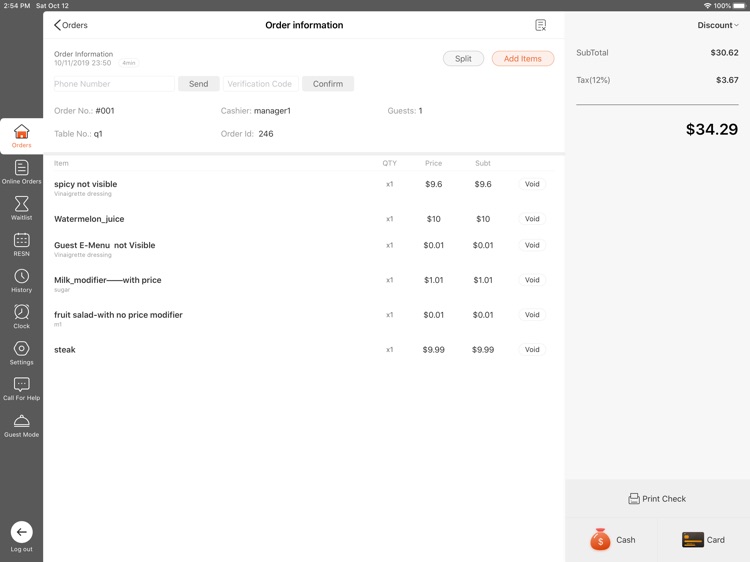Screen dimensions: 750x562
Task: Go back to Orders list
Action: (x=71, y=25)
